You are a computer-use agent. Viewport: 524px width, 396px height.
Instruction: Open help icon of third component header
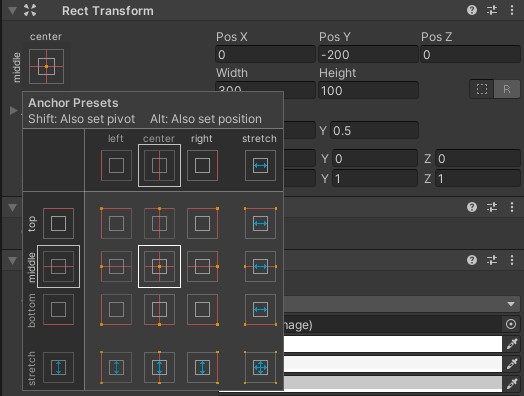(472, 260)
